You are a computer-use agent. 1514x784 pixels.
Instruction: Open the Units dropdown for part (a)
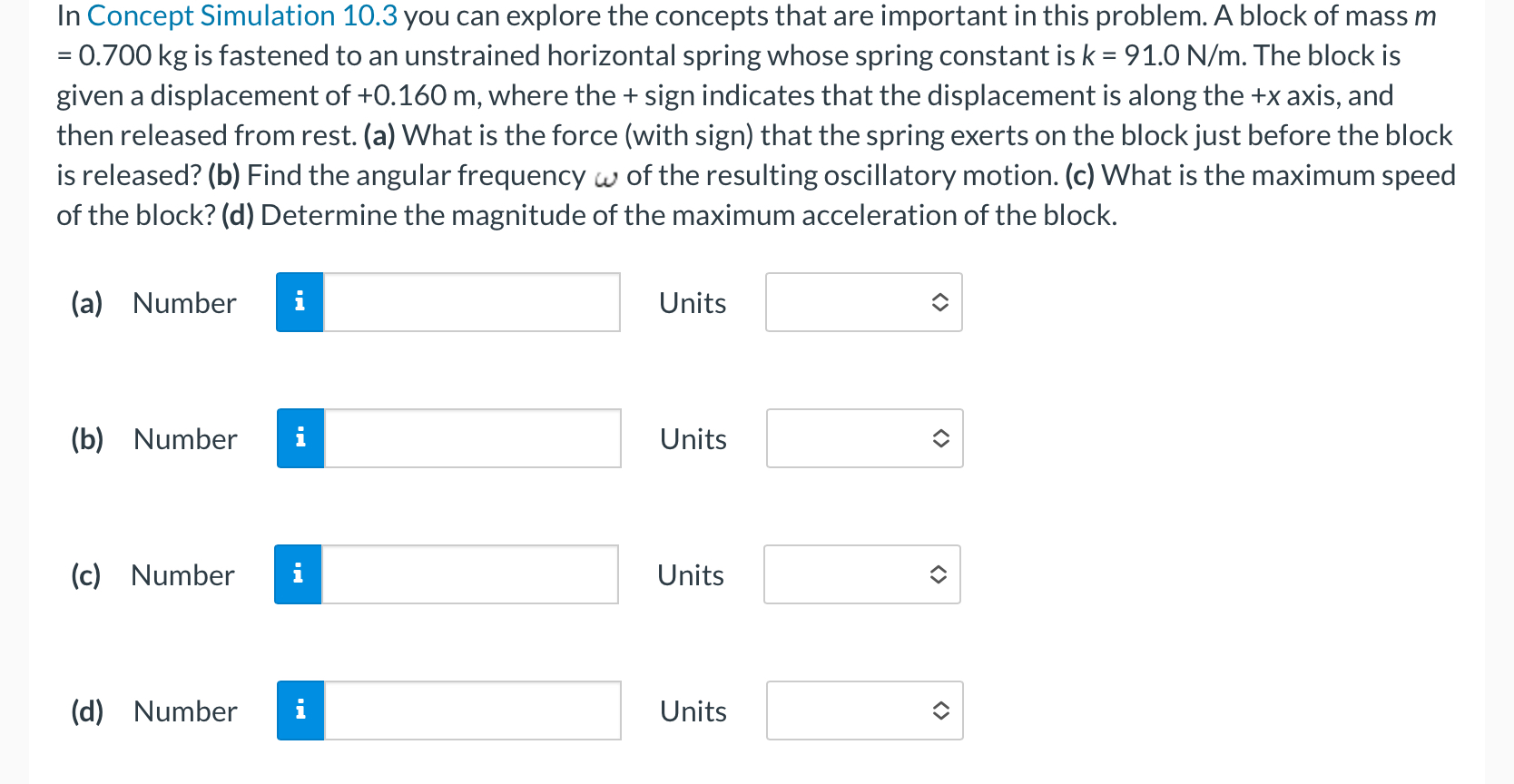tap(863, 302)
